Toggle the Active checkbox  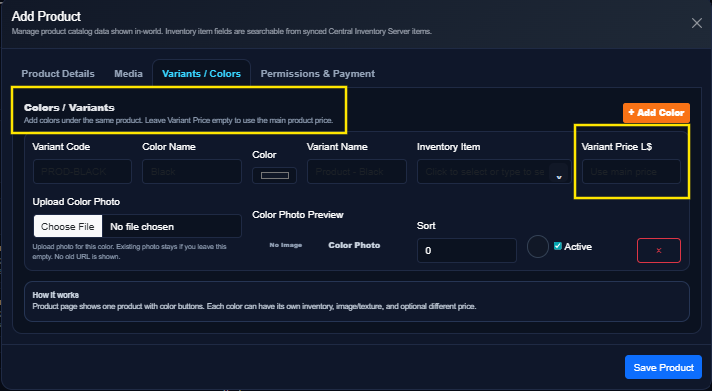point(558,246)
